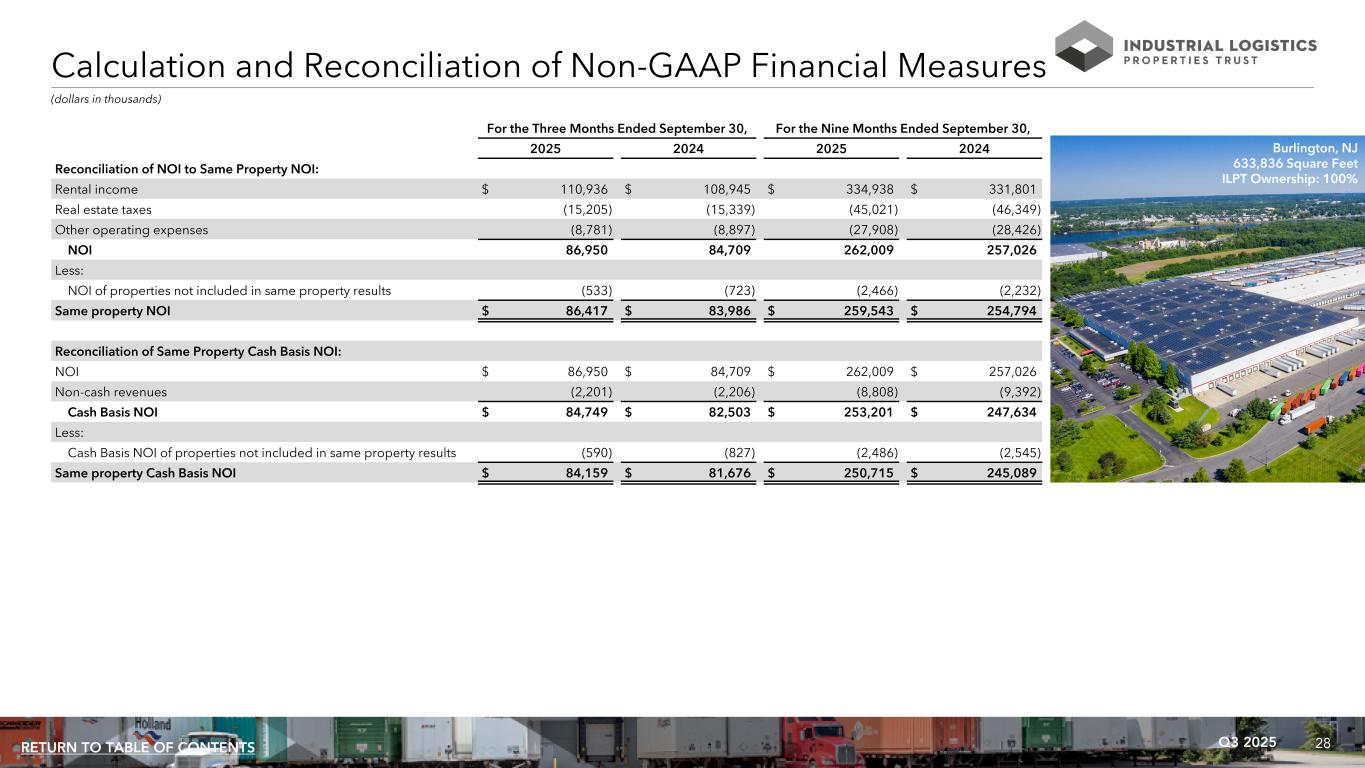The width and height of the screenshot is (1365, 768).
Task: Click the 'For the Nine Months Ended September 30' header
Action: (902, 128)
